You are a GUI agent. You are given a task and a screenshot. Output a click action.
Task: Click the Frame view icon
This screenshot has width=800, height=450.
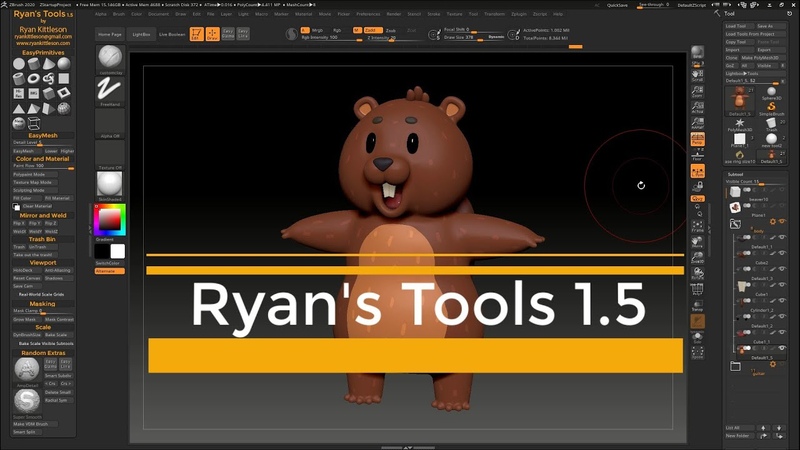click(697, 227)
